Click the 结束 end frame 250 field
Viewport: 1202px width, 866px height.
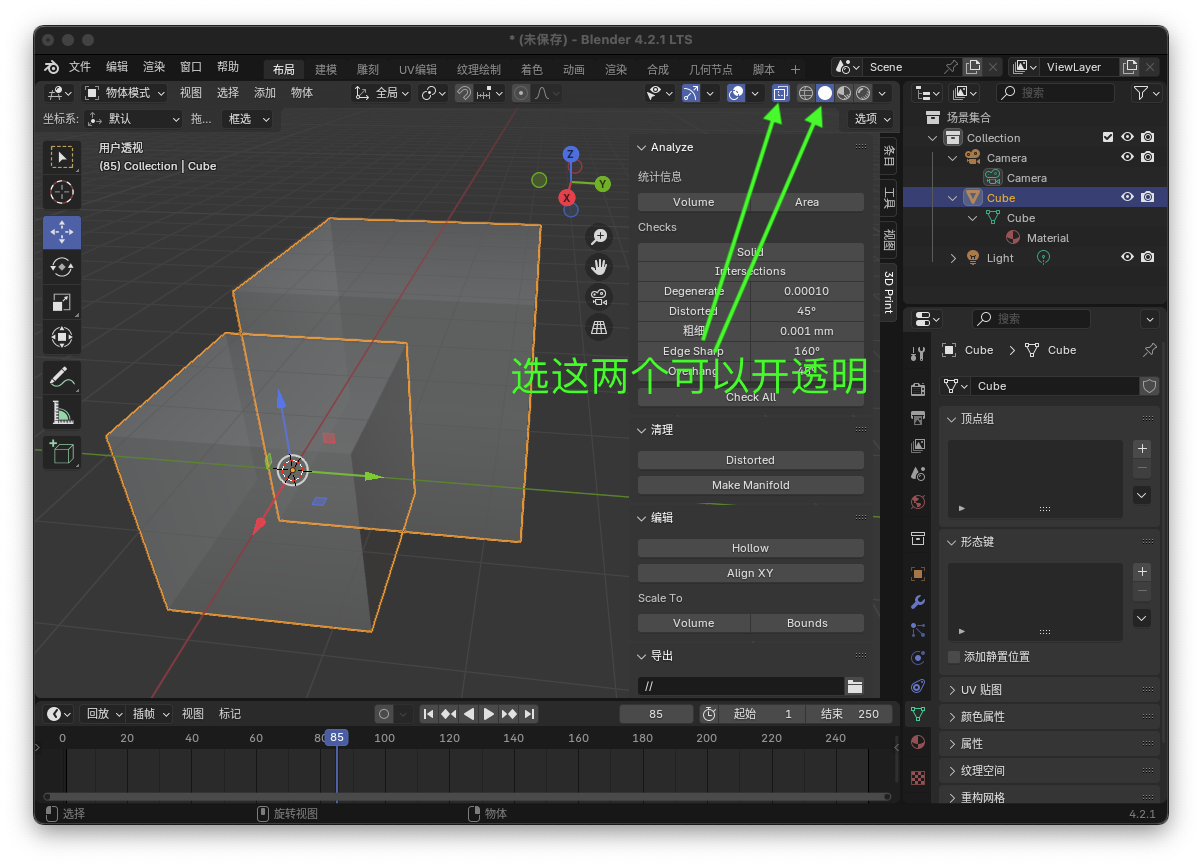(850, 714)
